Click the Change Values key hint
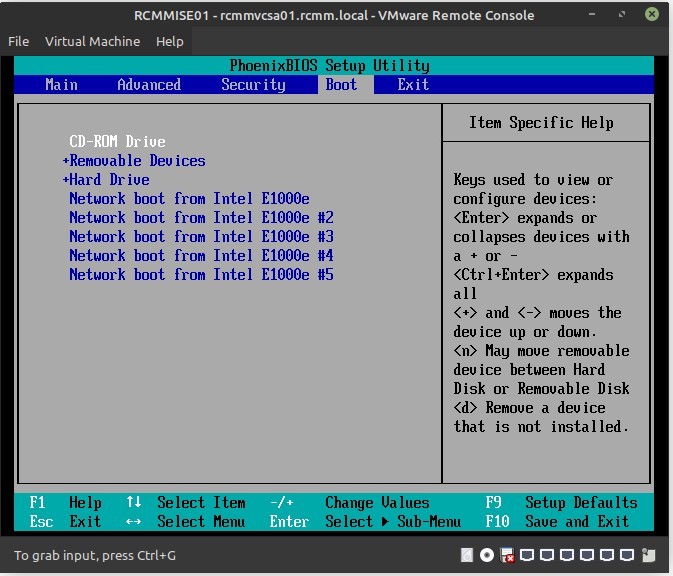The width and height of the screenshot is (673, 576). 349,502
